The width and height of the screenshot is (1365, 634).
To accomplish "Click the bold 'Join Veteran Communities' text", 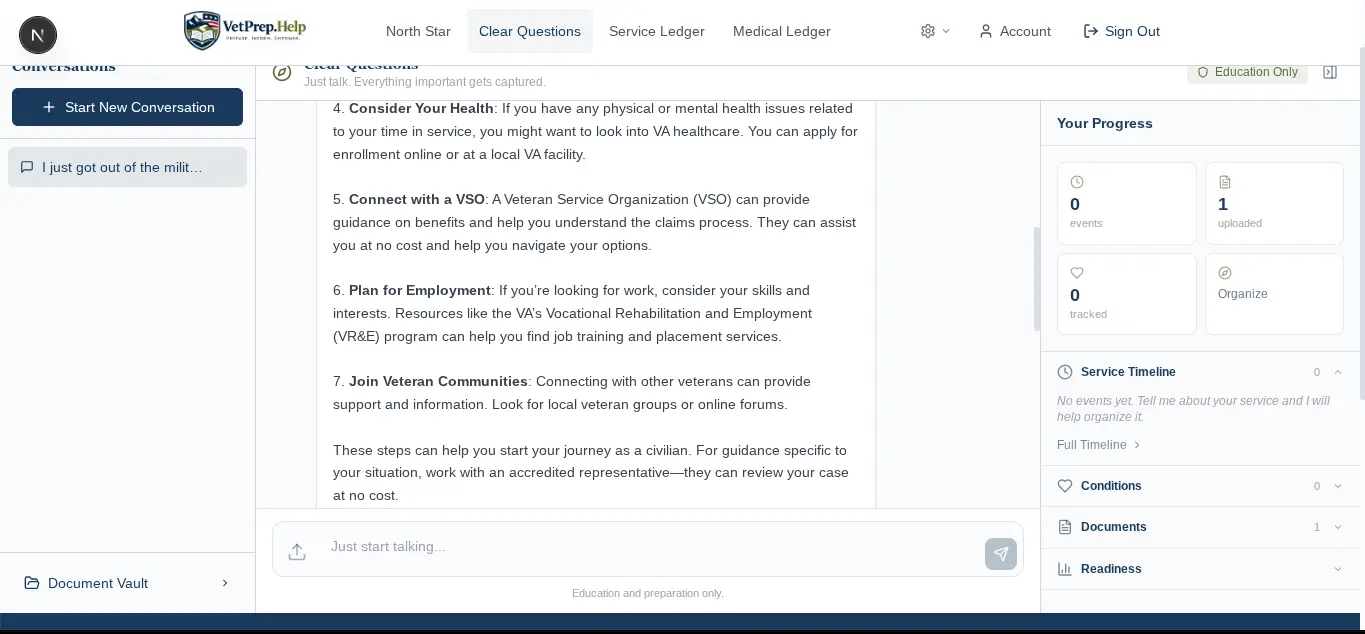I will pos(438,381).
